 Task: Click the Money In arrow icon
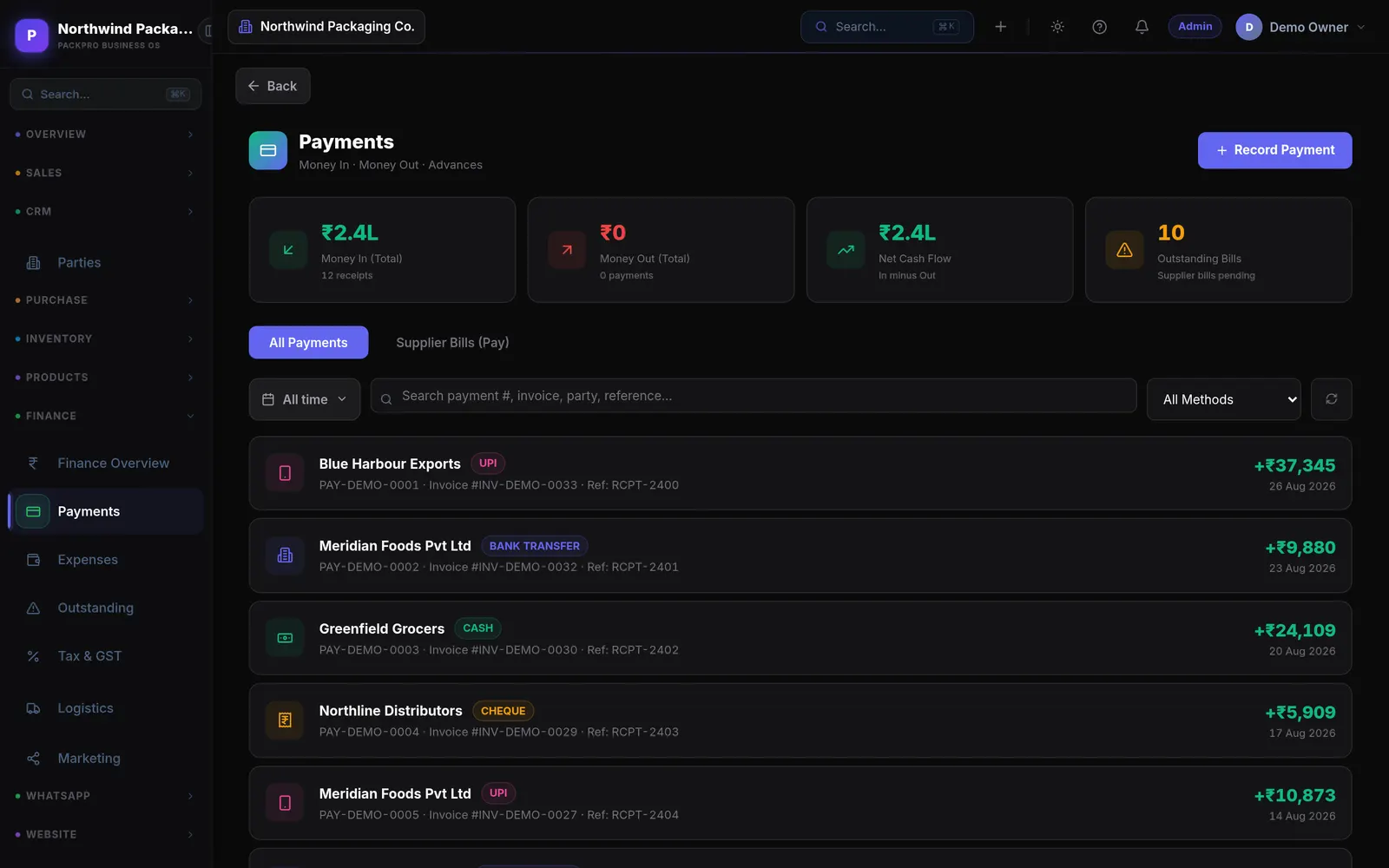pyautogui.click(x=288, y=250)
